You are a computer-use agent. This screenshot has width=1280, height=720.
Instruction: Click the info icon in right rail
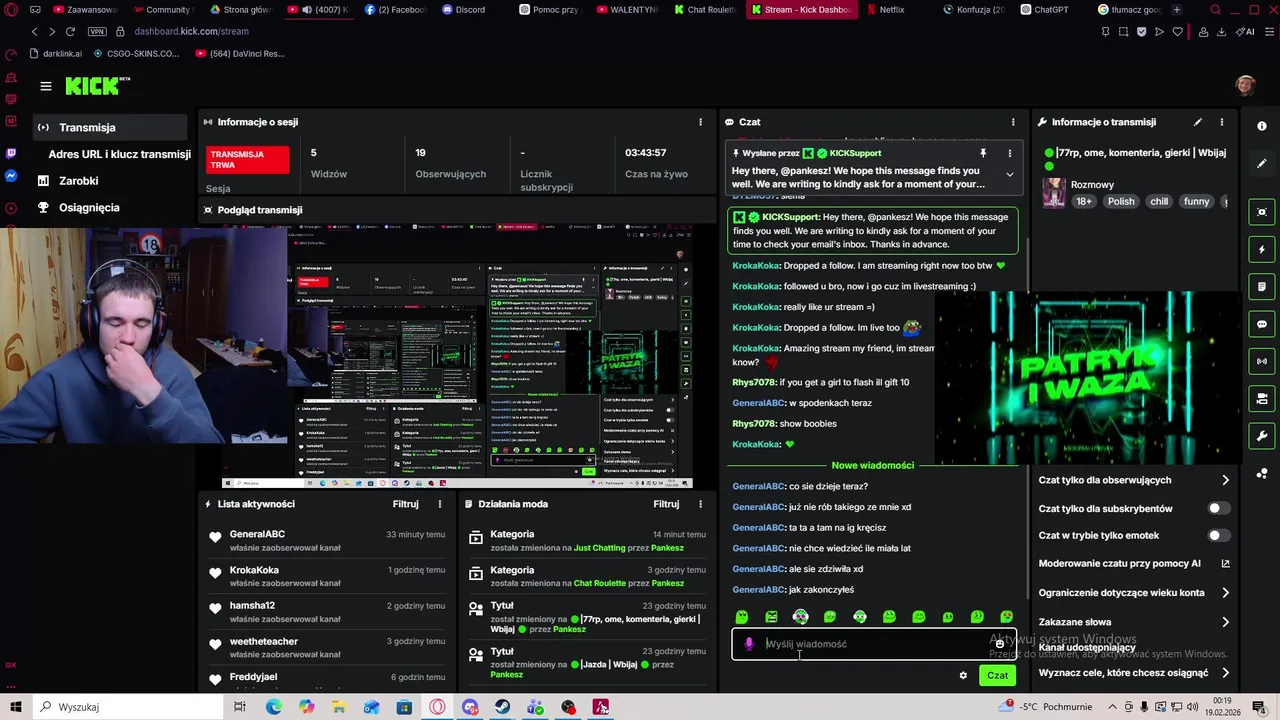tap(1262, 126)
